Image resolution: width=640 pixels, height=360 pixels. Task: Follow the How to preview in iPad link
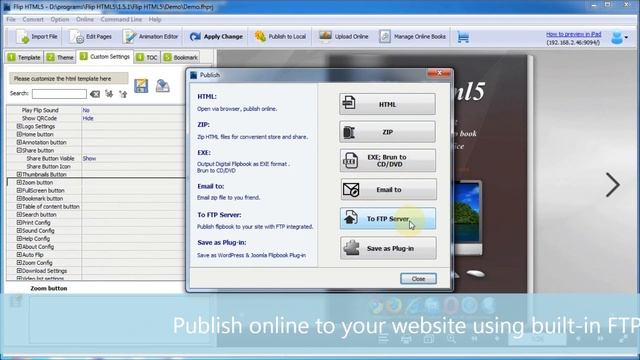(x=573, y=34)
